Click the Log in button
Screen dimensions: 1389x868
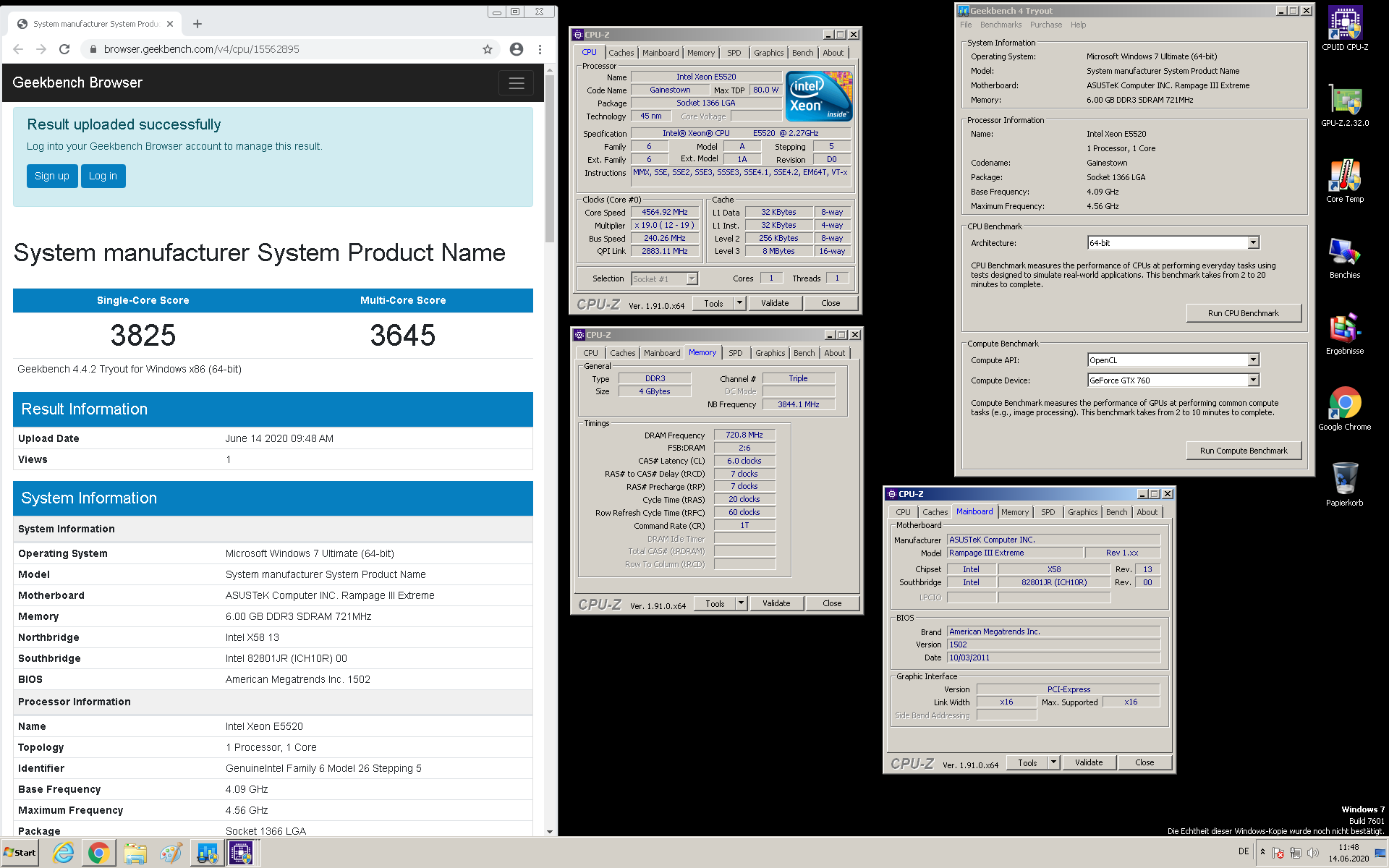pos(103,176)
